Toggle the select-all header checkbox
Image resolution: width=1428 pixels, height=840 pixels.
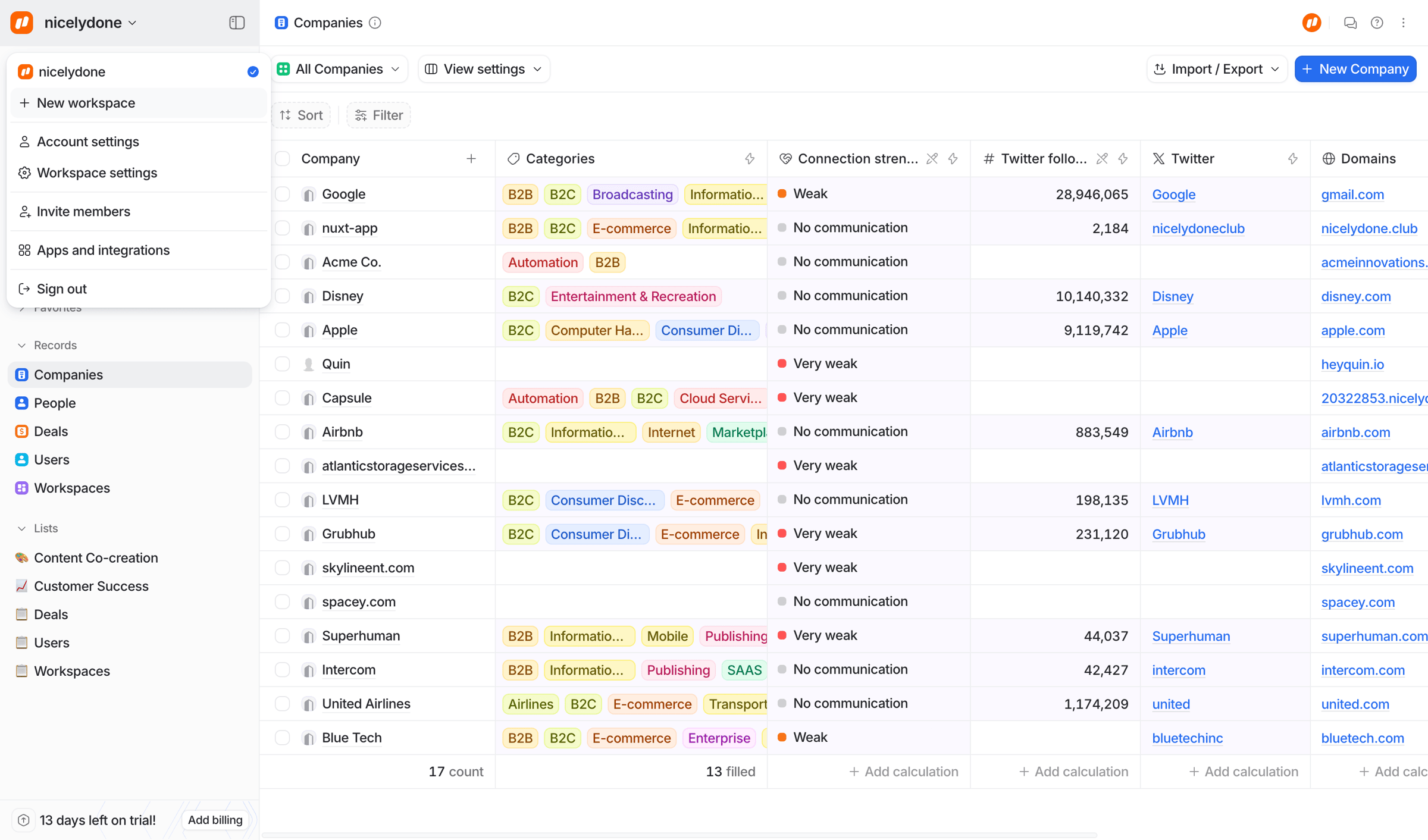tap(283, 159)
